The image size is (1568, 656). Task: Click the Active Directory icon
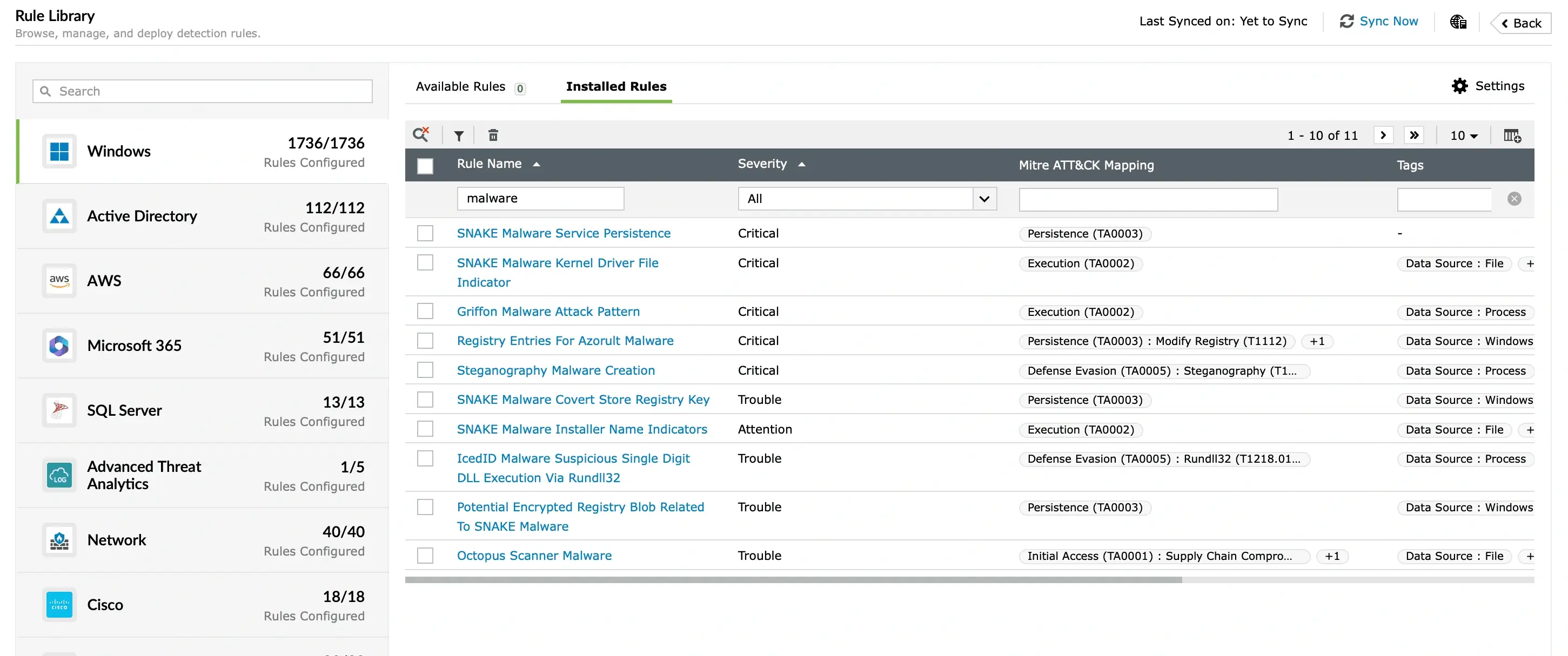pyautogui.click(x=59, y=216)
